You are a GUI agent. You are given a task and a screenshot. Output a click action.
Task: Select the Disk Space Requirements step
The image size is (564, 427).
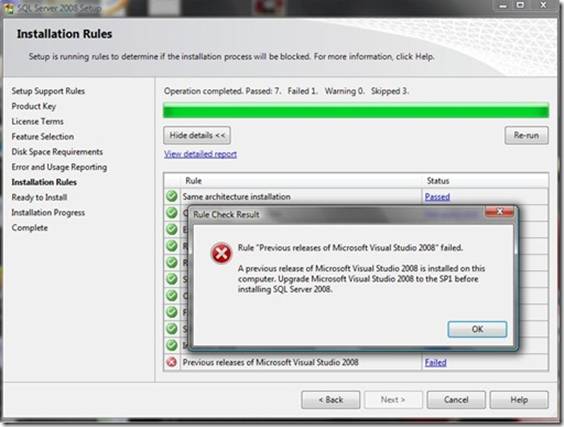tap(57, 152)
